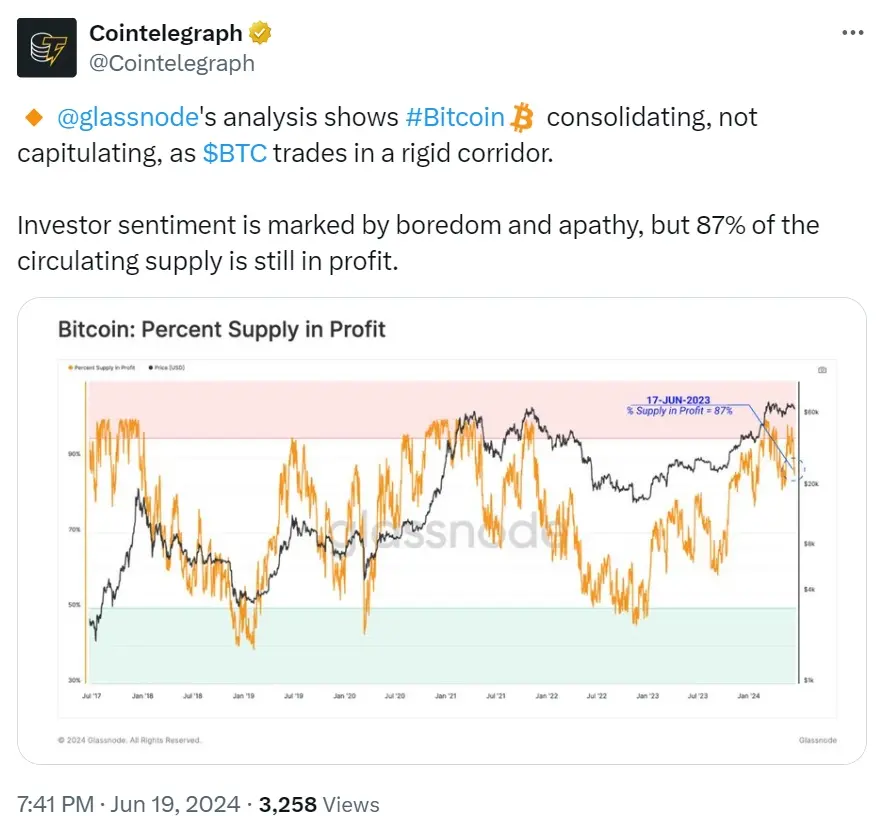Click the Cointelegraph display name

click(x=166, y=33)
